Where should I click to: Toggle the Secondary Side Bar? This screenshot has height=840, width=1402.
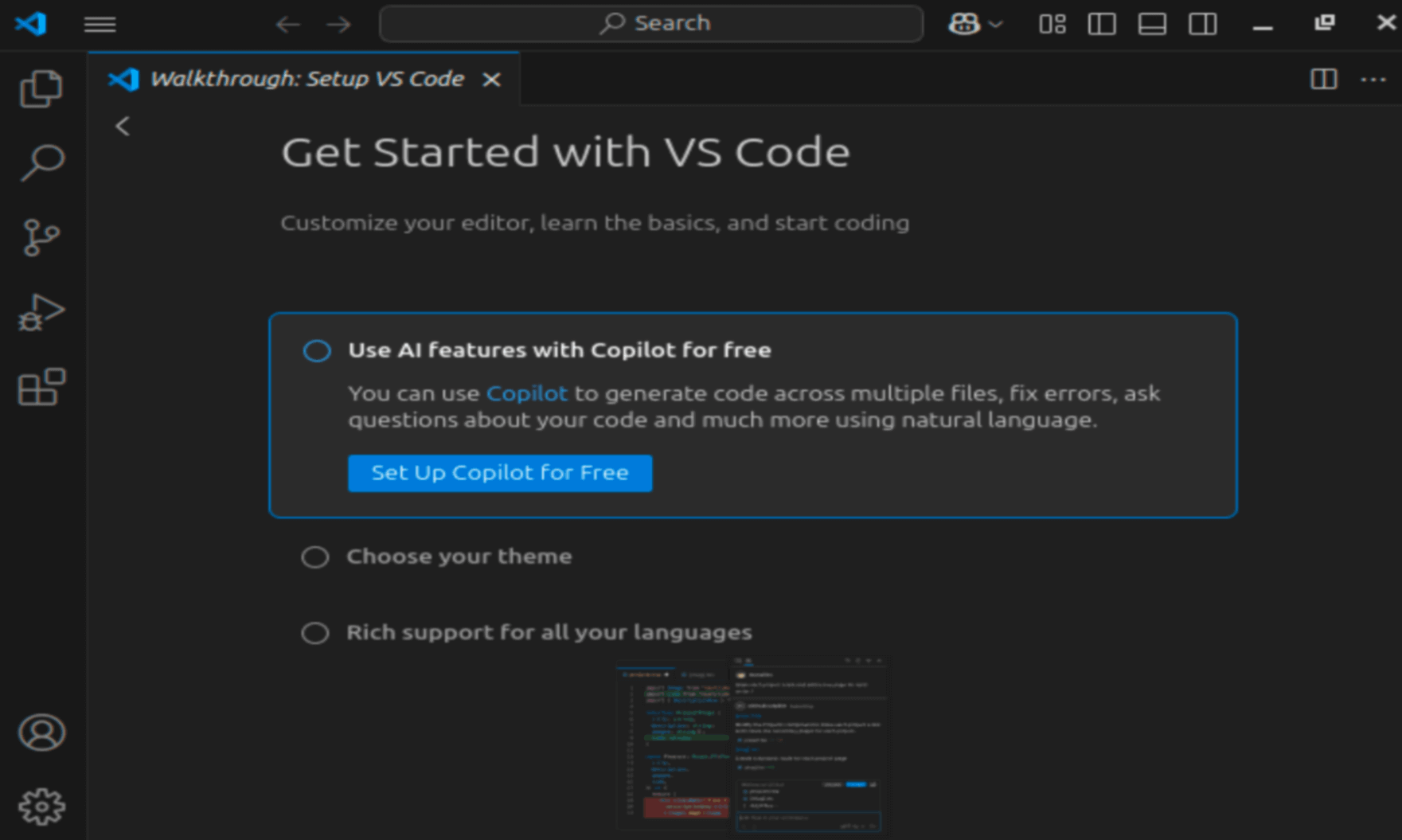coord(1202,24)
